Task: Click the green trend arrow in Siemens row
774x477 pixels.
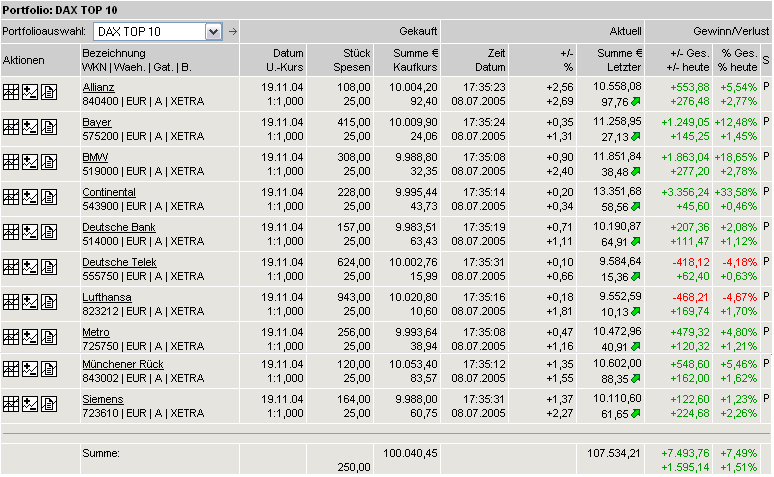Action: pos(634,413)
